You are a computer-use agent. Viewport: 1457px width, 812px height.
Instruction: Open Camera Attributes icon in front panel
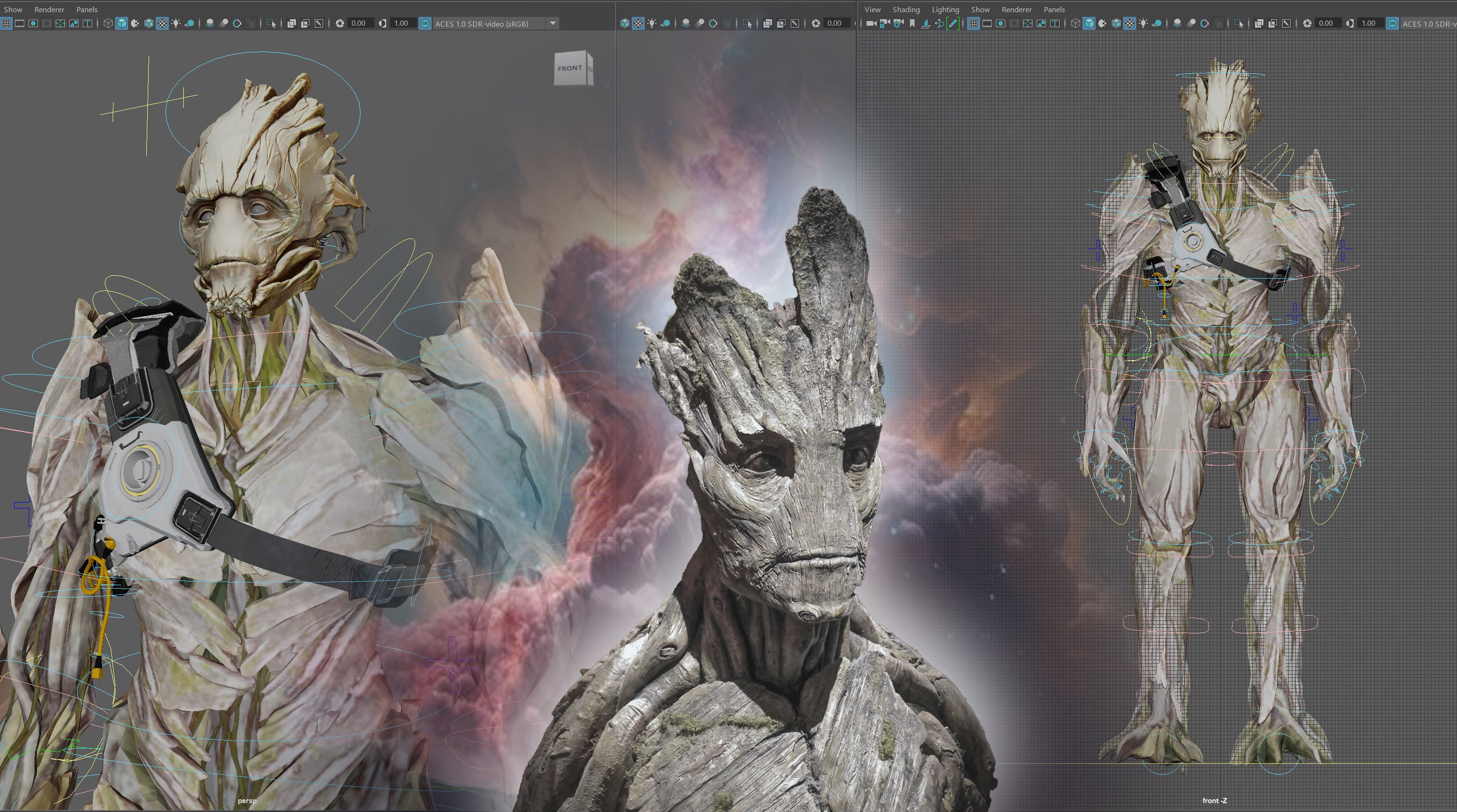pyautogui.click(x=898, y=23)
